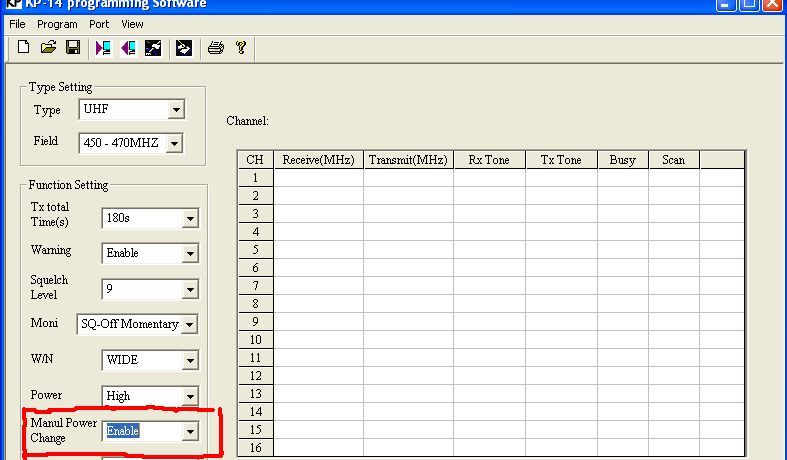Expand the Squelch Level dropdown
The height and width of the screenshot is (460, 787).
(x=189, y=291)
